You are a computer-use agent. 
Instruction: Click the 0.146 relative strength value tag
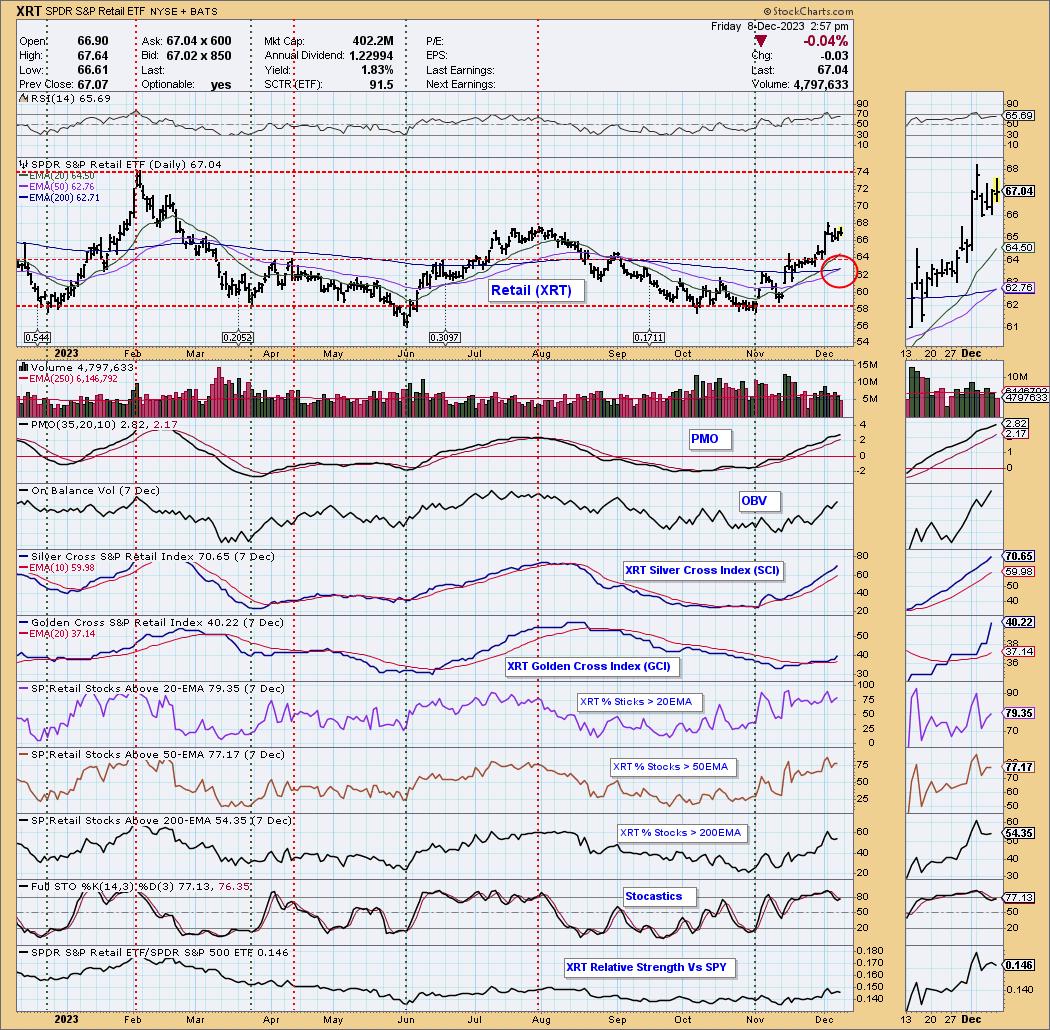coord(1019,965)
